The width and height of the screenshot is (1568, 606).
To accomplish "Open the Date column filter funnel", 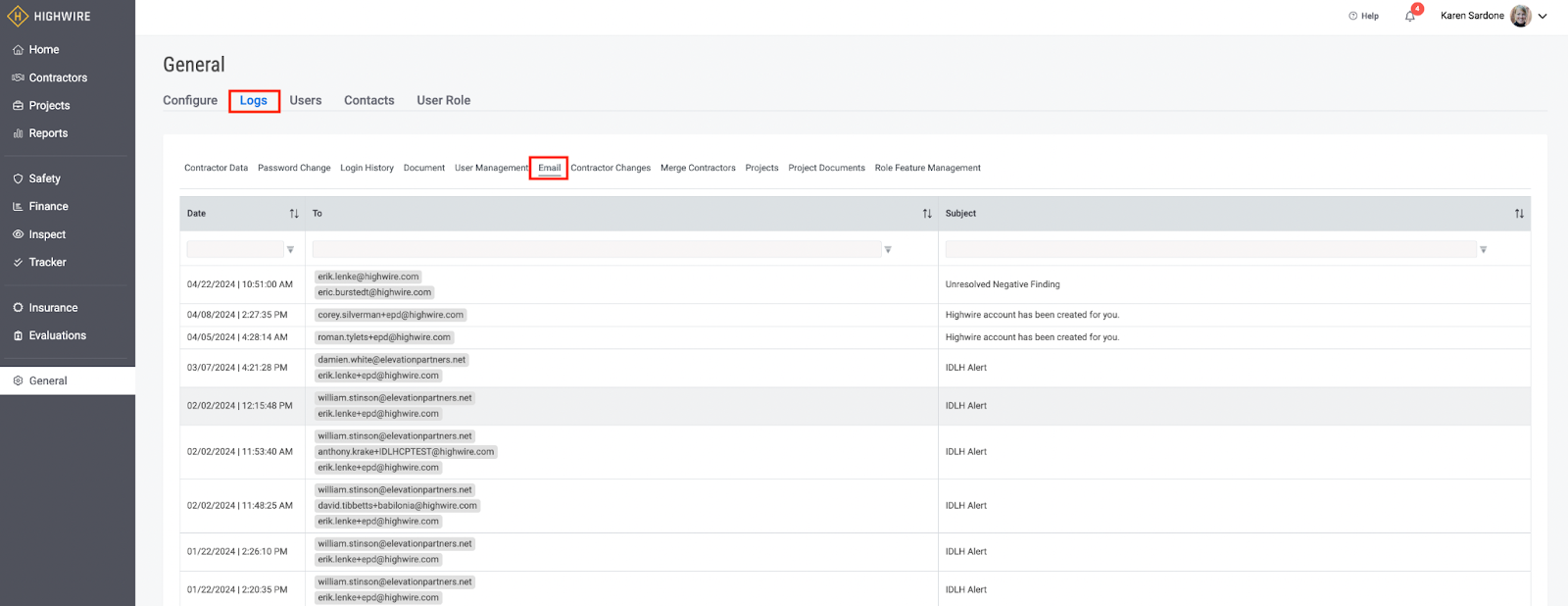I will click(290, 250).
